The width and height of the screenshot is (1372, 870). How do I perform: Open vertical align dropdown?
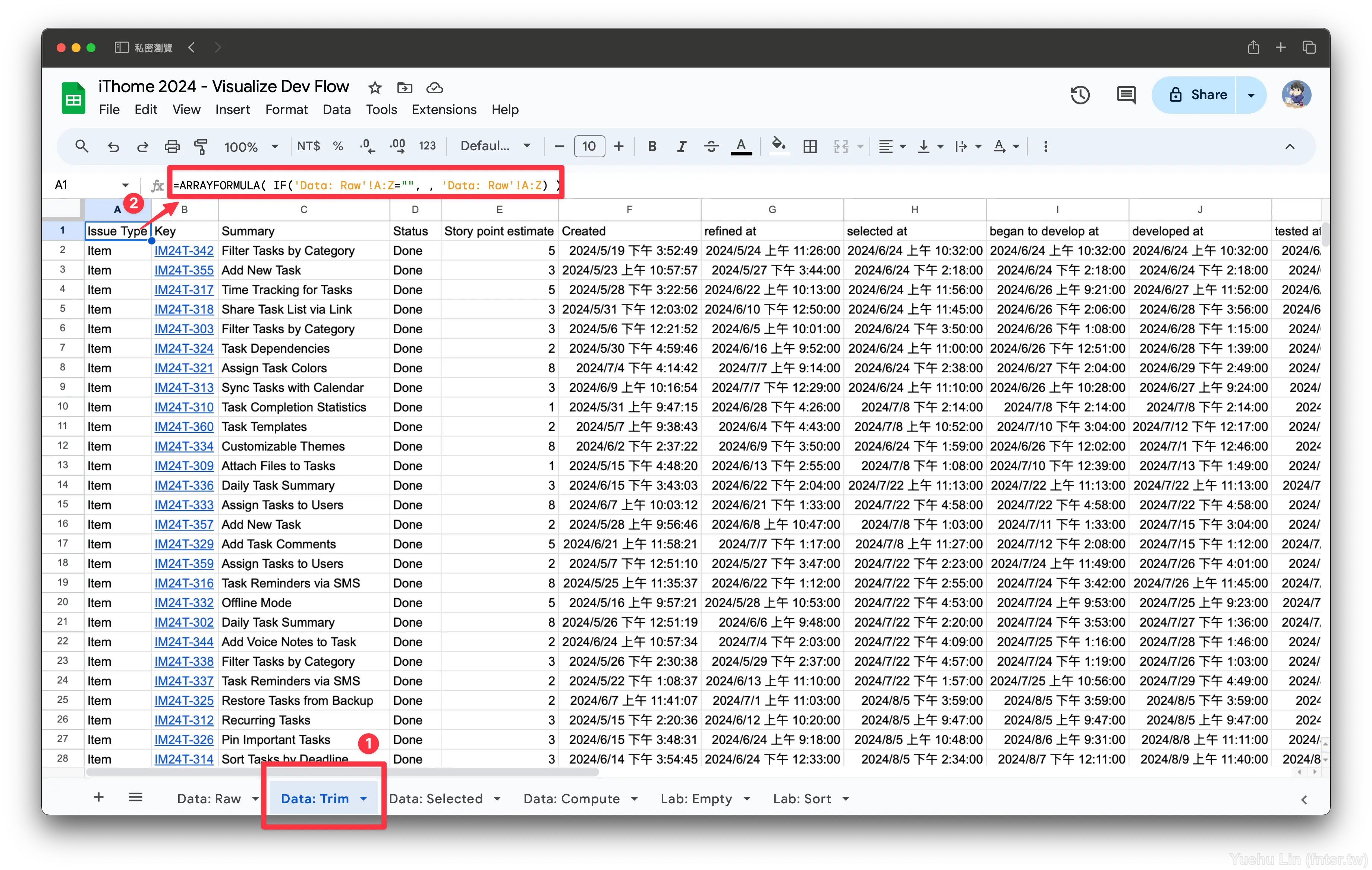931,146
